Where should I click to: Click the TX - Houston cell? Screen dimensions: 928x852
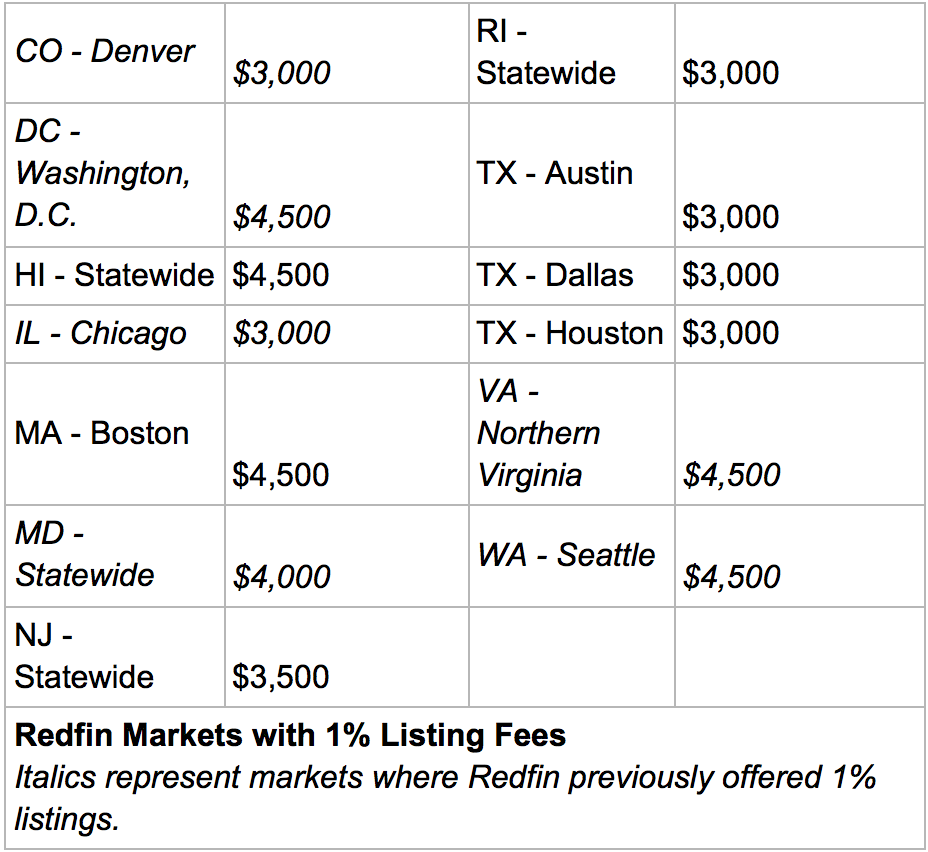[570, 333]
